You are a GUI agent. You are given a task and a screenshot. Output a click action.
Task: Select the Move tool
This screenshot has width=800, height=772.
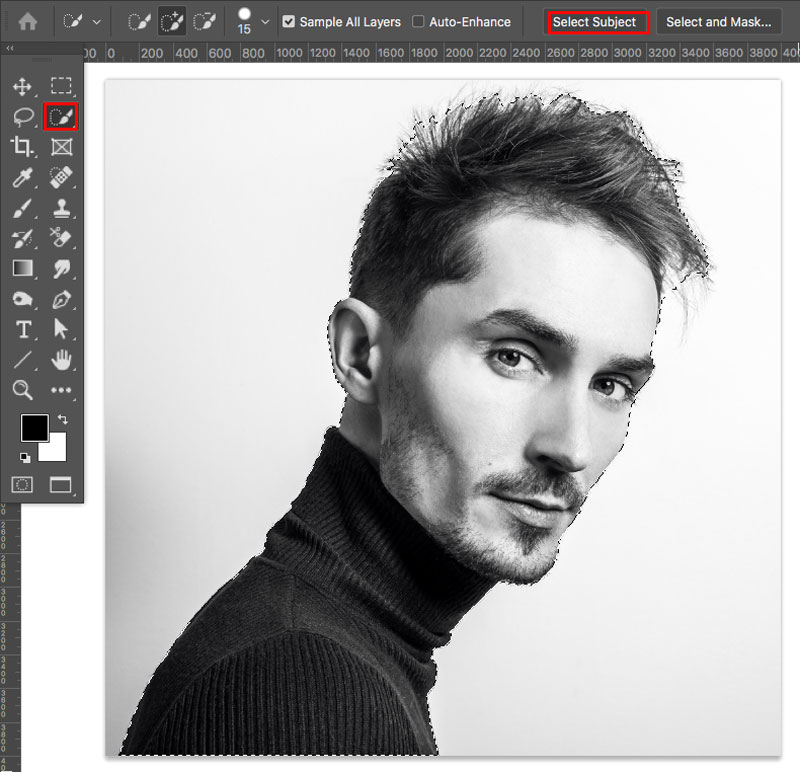pyautogui.click(x=22, y=85)
